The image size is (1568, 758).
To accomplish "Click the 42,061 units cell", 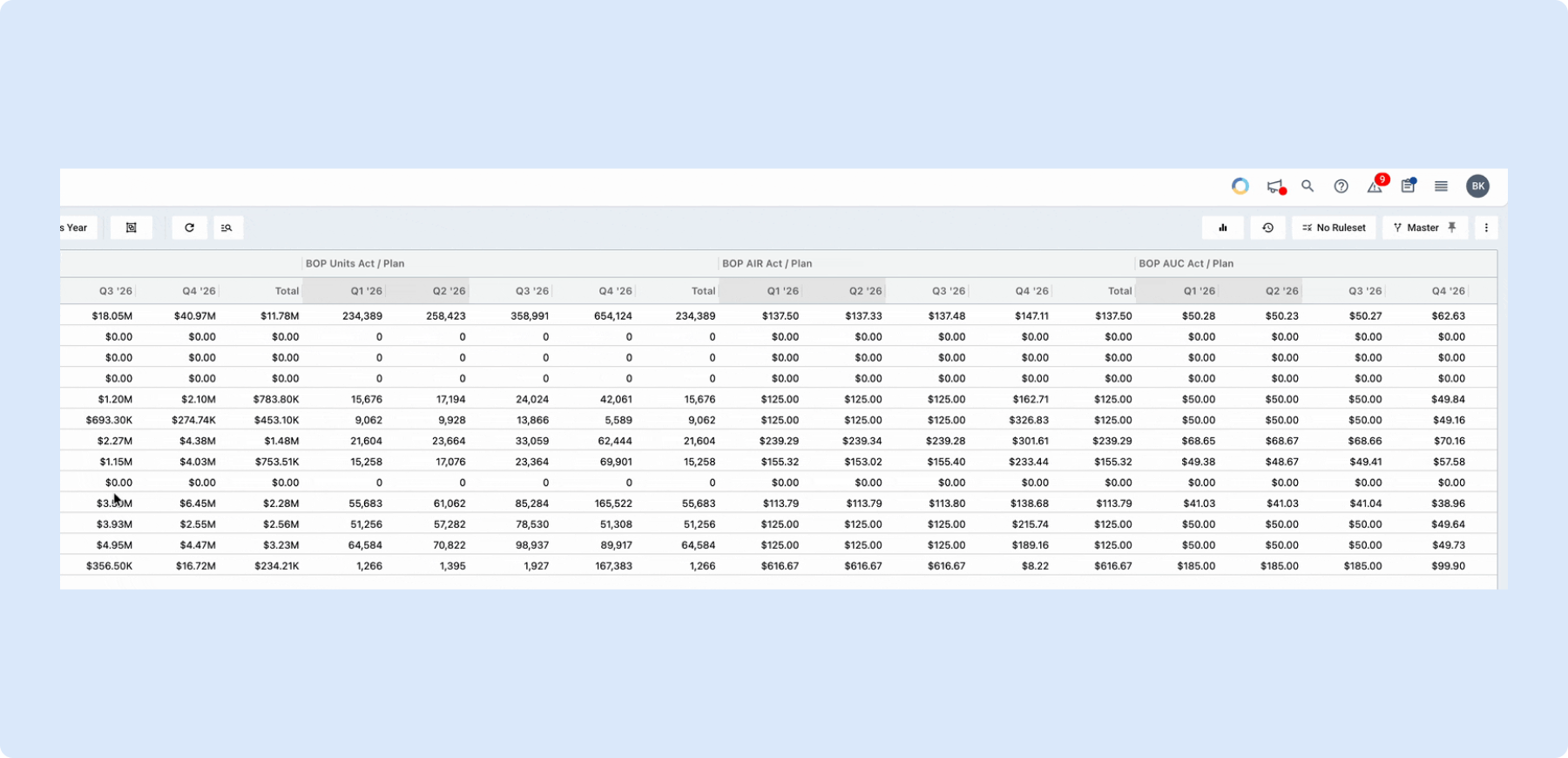I will (x=616, y=399).
